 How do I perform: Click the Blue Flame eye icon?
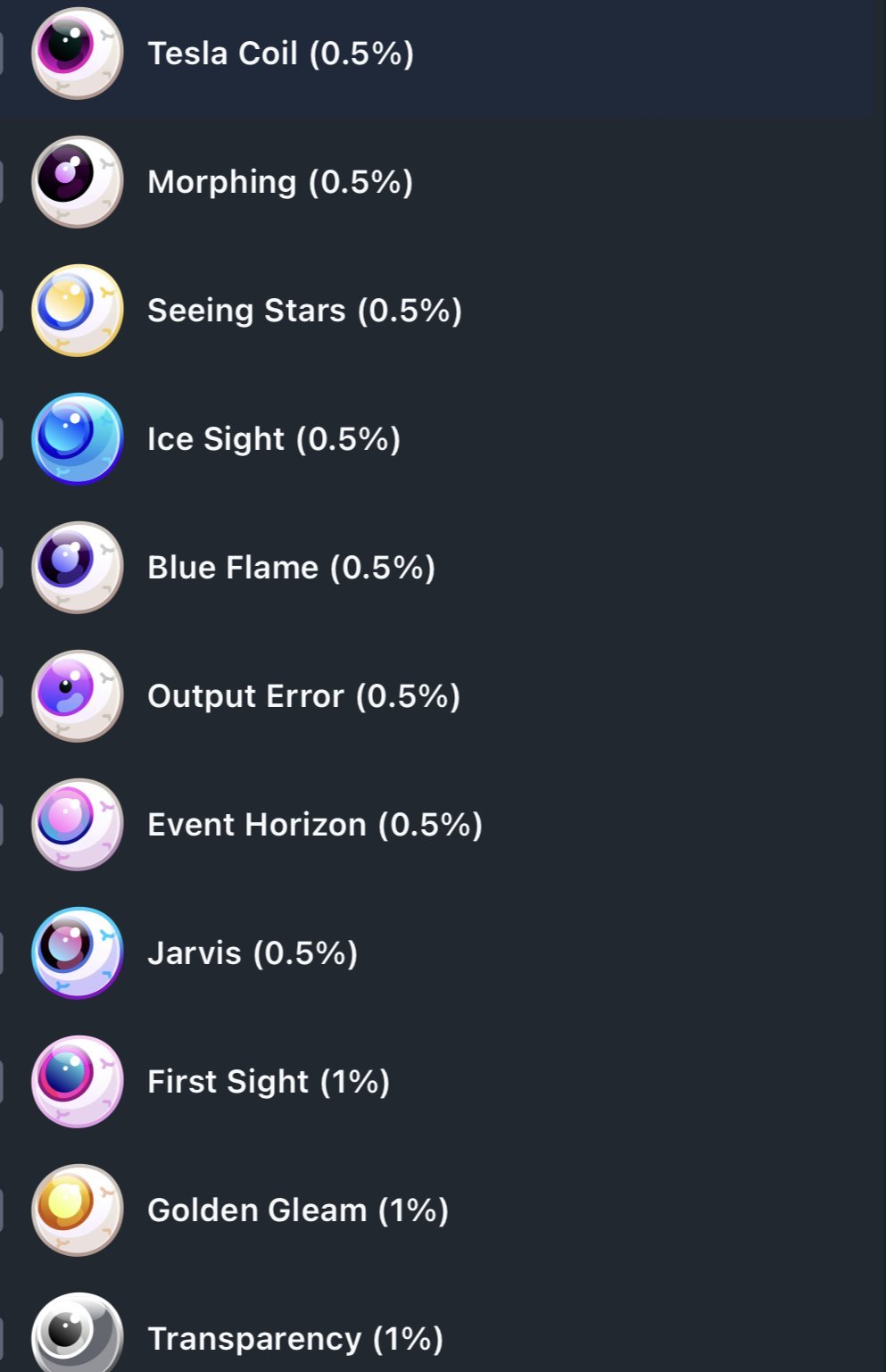tap(78, 568)
